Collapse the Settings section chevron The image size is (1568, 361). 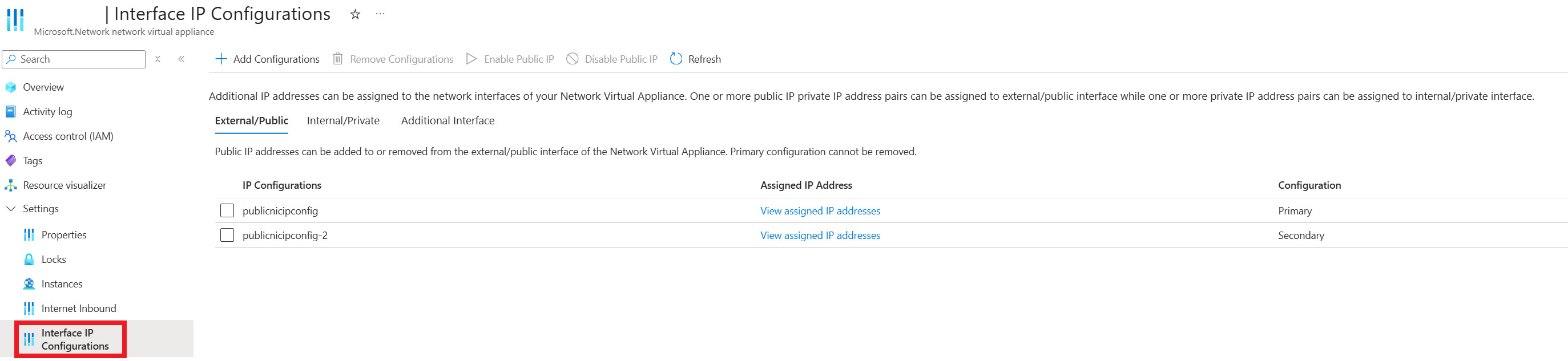[x=10, y=209]
